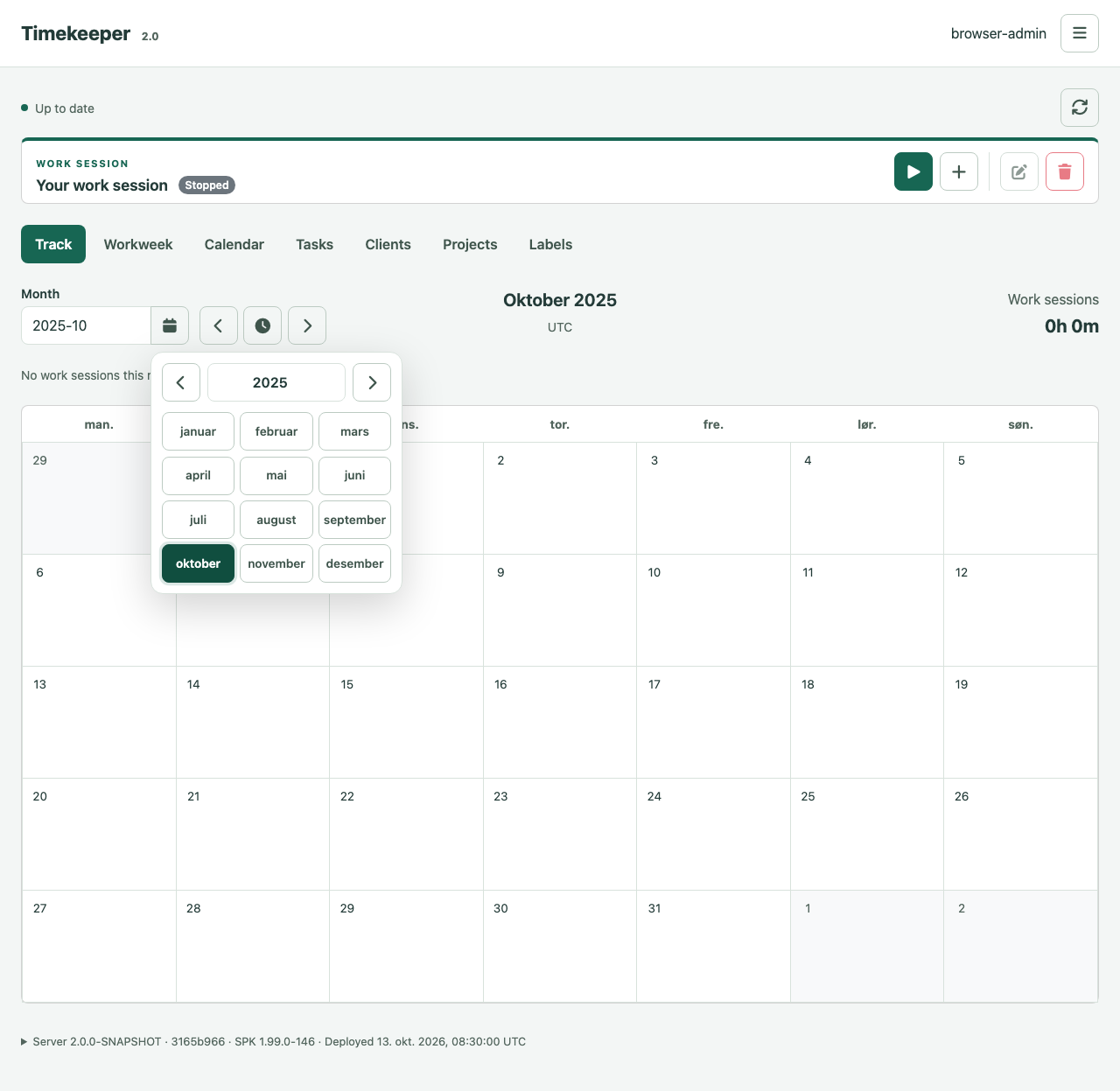
Task: Toggle the month picker calendar icon
Action: 170,325
